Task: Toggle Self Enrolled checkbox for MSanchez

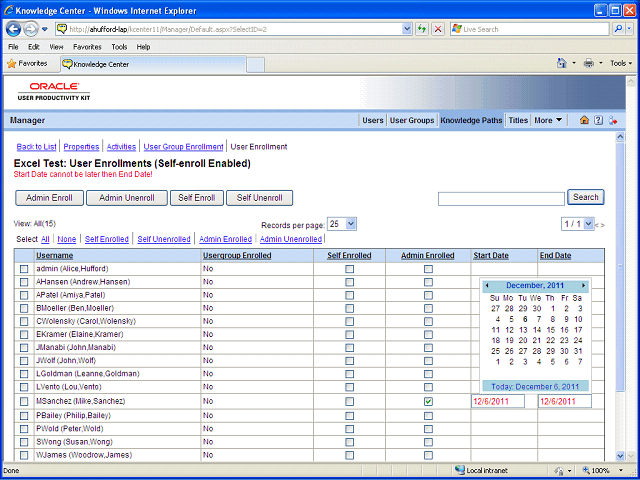Action: [349, 402]
